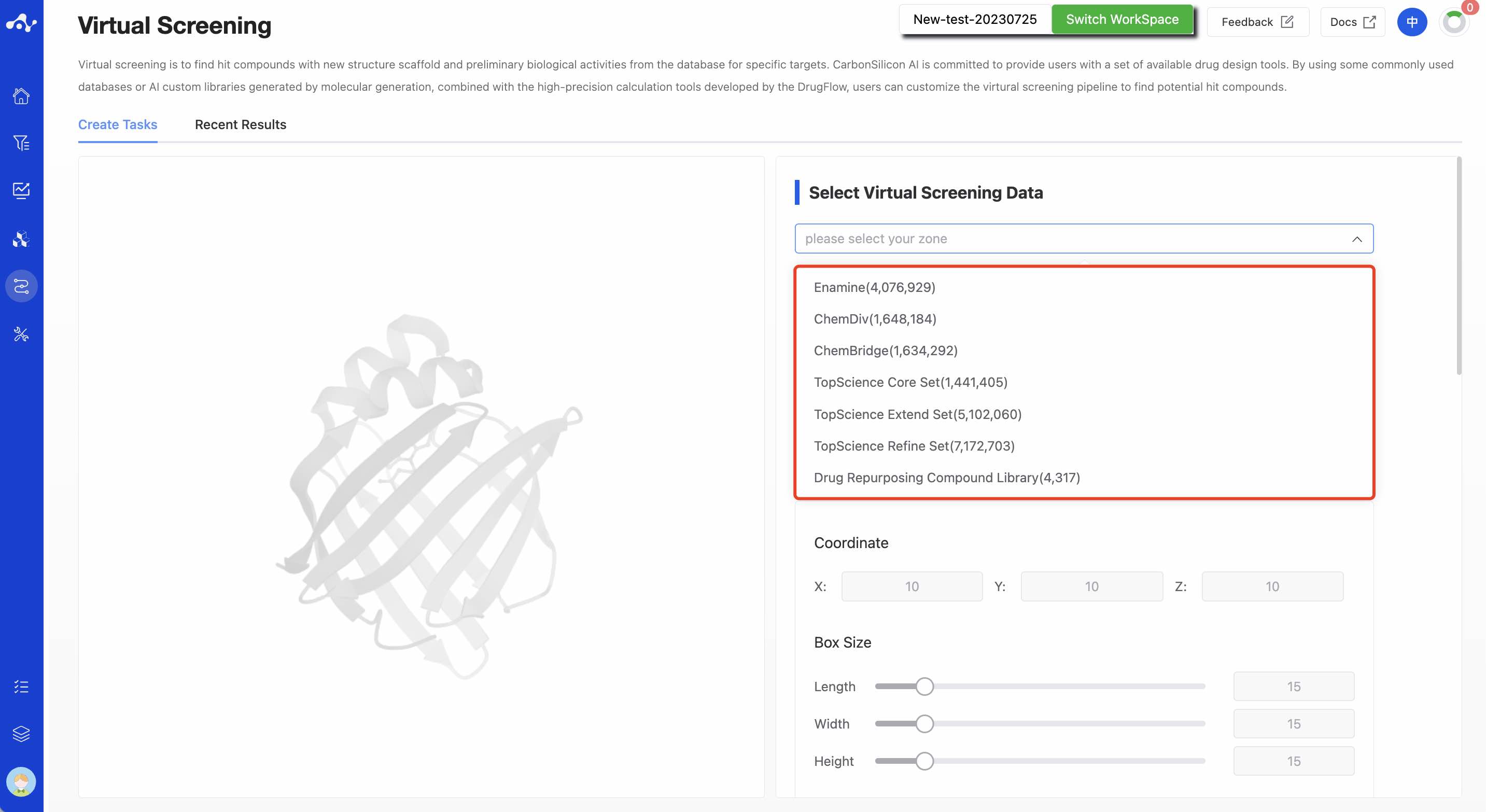
Task: Open the layers stack sidebar icon
Action: click(21, 734)
